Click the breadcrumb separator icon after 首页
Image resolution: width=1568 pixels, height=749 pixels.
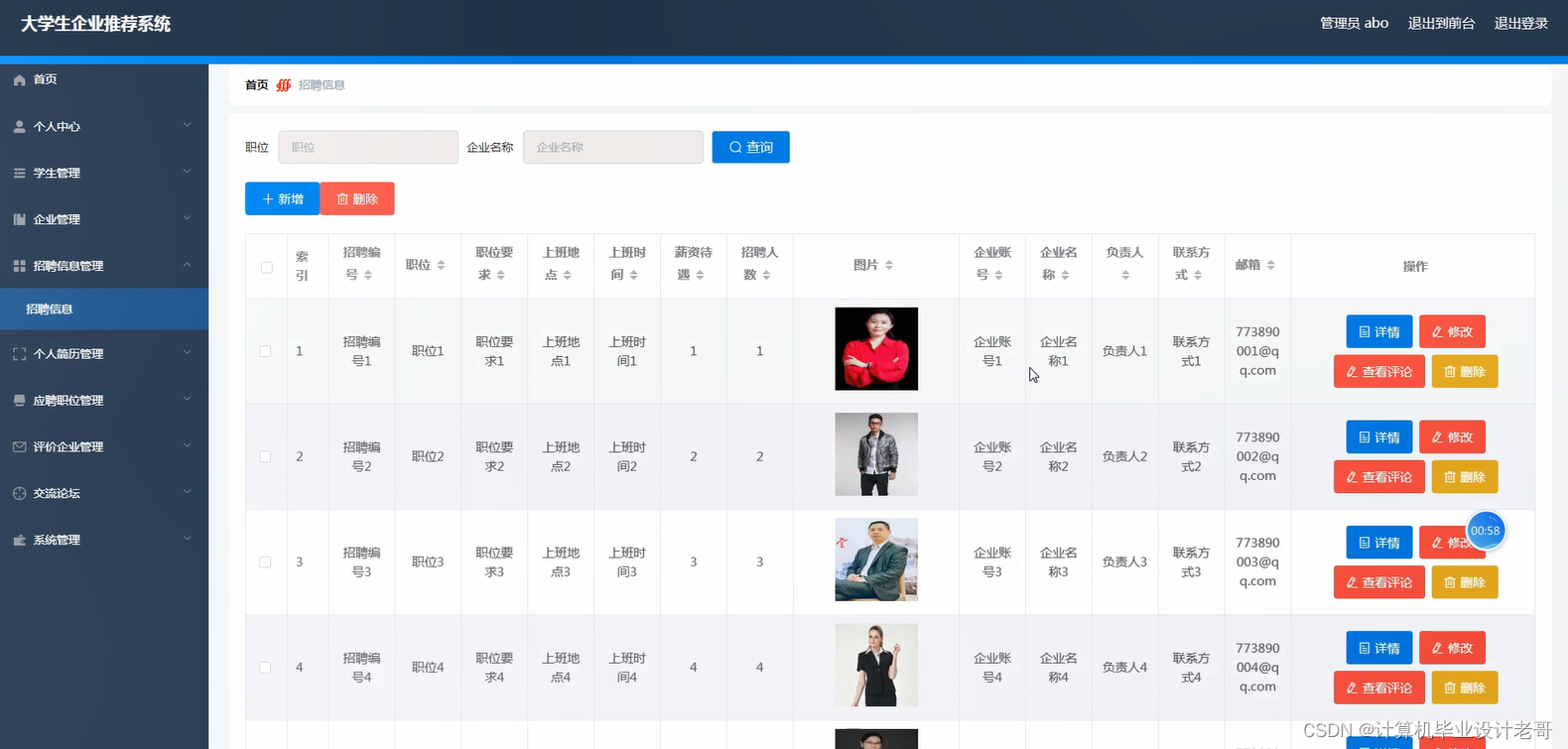284,85
